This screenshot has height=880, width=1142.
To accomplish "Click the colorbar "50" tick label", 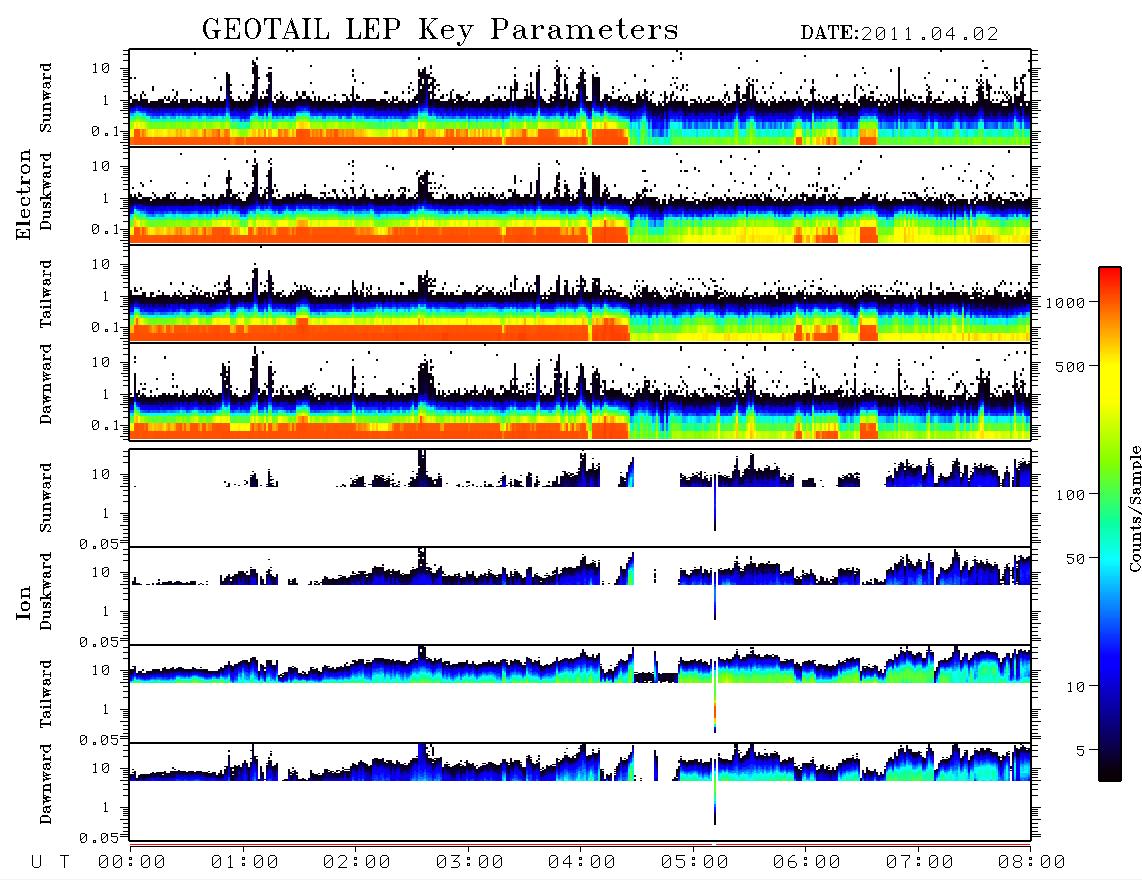I will 1075,559.
